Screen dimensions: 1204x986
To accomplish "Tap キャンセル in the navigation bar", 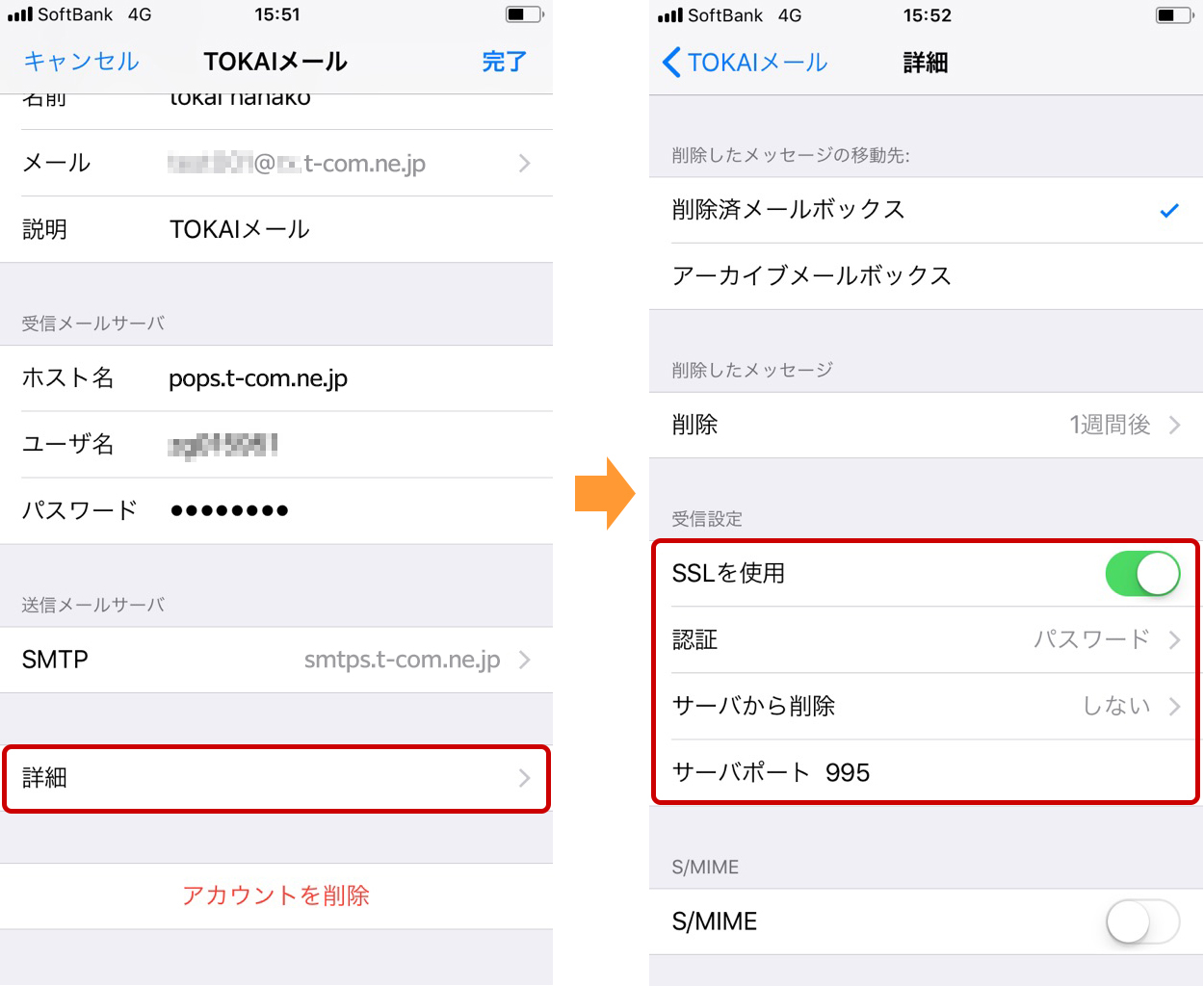I will coord(81,62).
